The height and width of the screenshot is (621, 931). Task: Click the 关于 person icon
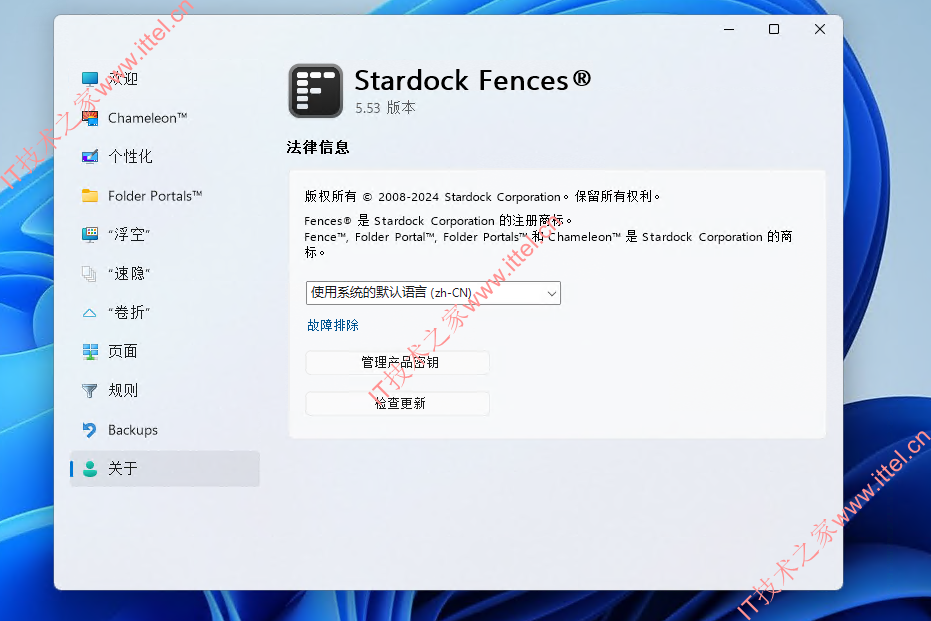[x=90, y=469]
